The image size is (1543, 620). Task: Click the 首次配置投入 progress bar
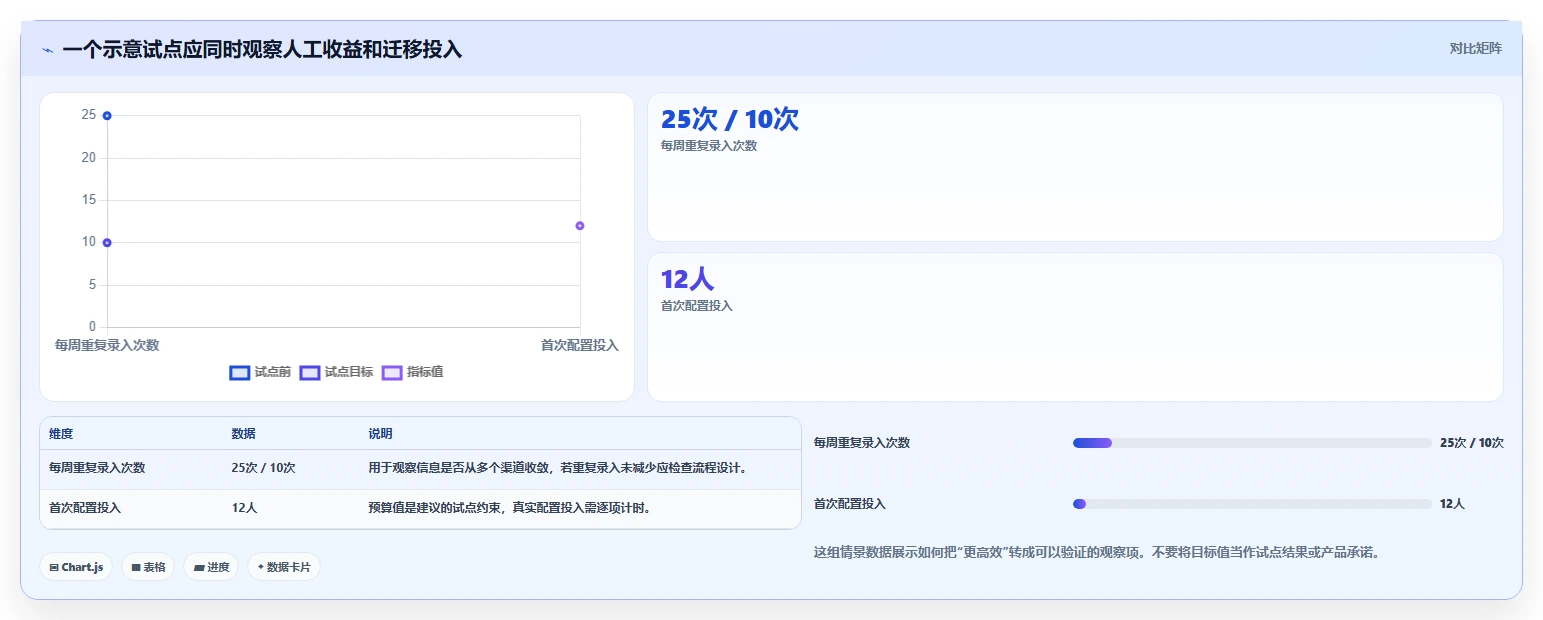click(1252, 504)
